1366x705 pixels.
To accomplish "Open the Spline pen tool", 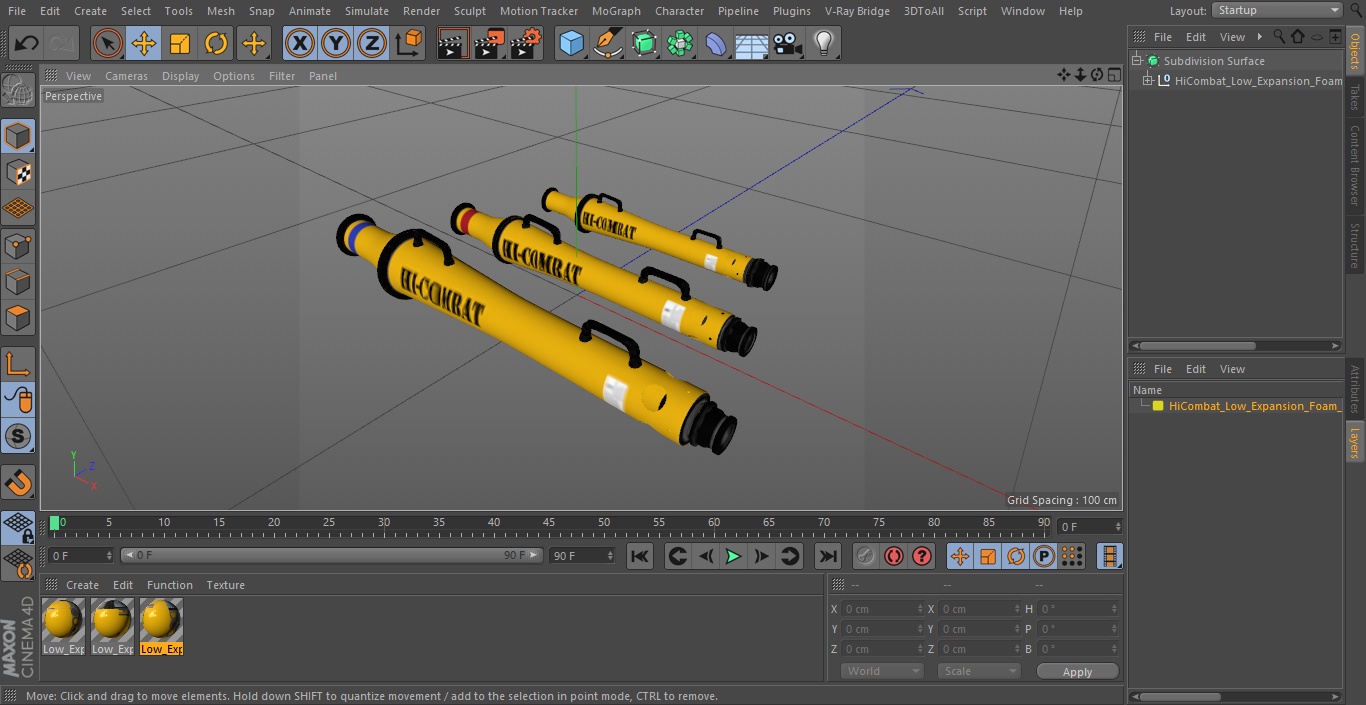I will 607,44.
